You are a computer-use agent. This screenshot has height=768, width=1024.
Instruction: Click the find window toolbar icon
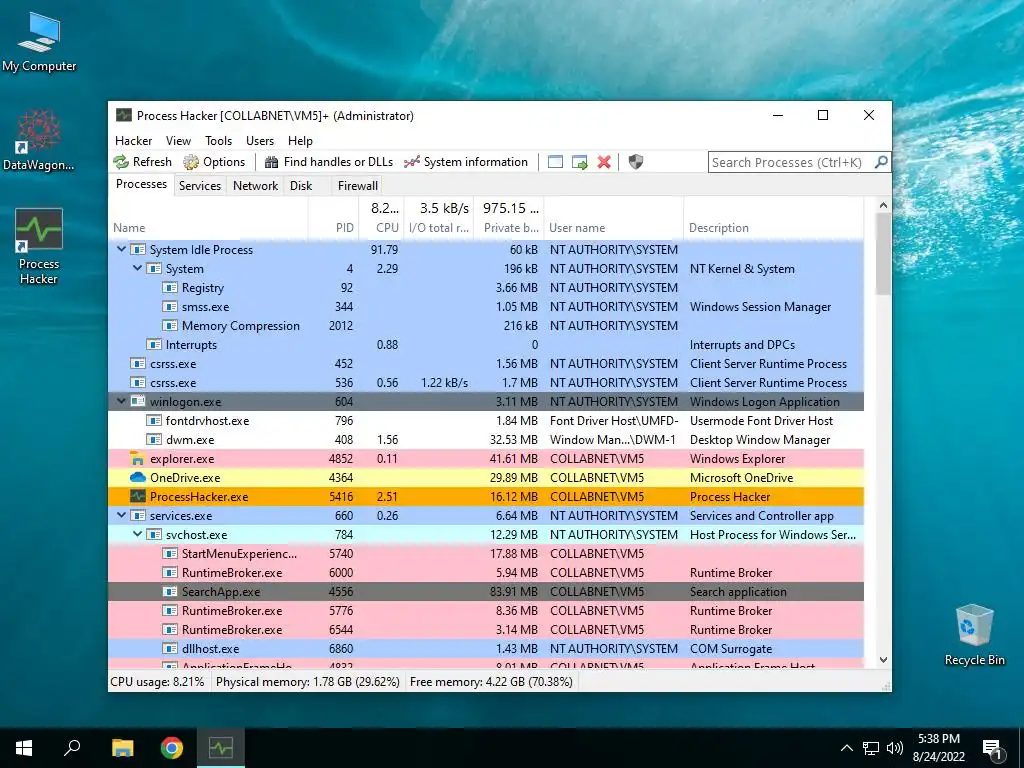pos(555,162)
